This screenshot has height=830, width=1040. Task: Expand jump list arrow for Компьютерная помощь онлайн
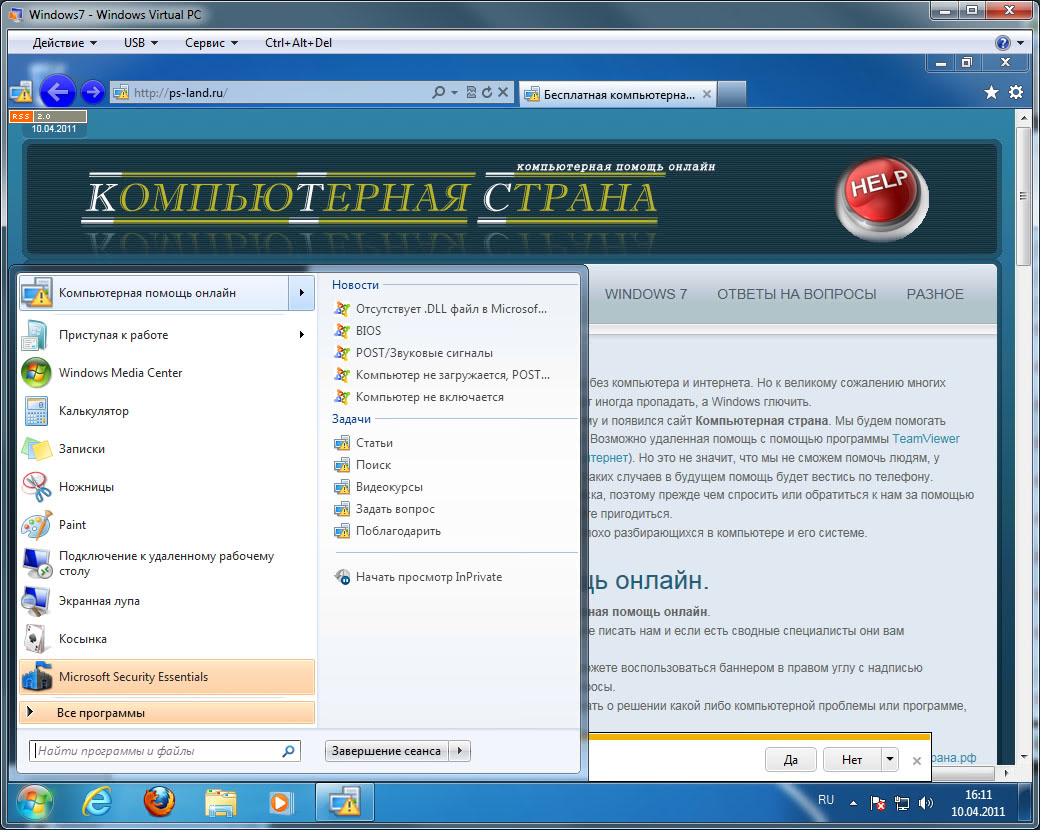(302, 293)
